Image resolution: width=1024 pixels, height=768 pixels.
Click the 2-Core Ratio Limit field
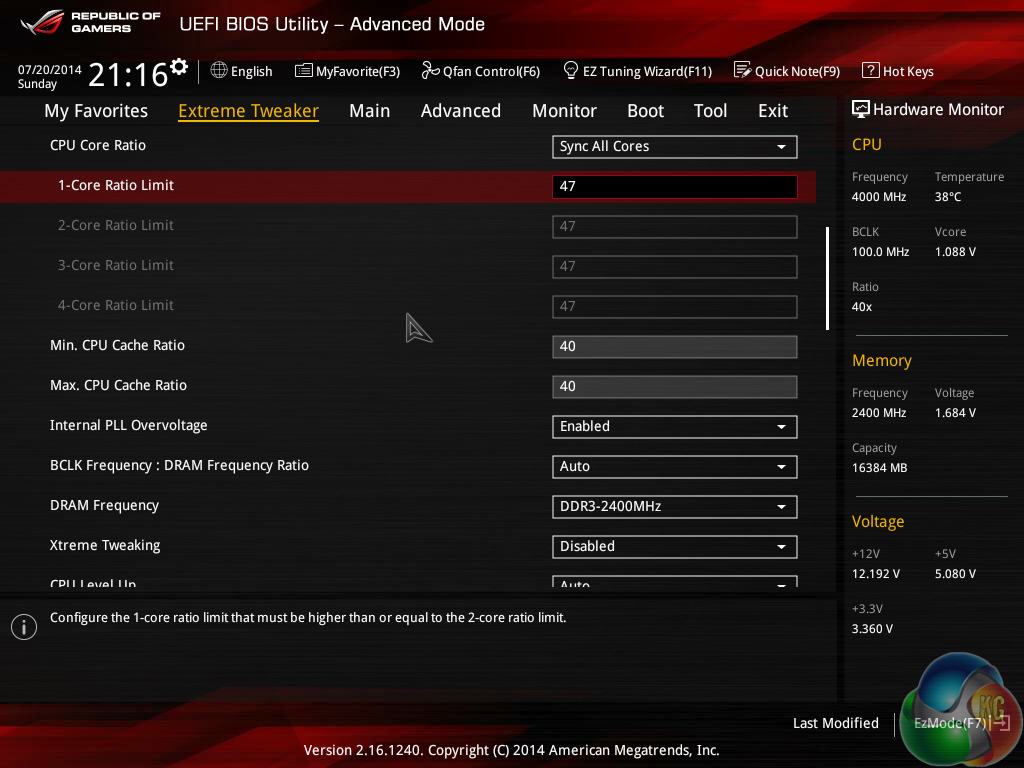coord(675,227)
